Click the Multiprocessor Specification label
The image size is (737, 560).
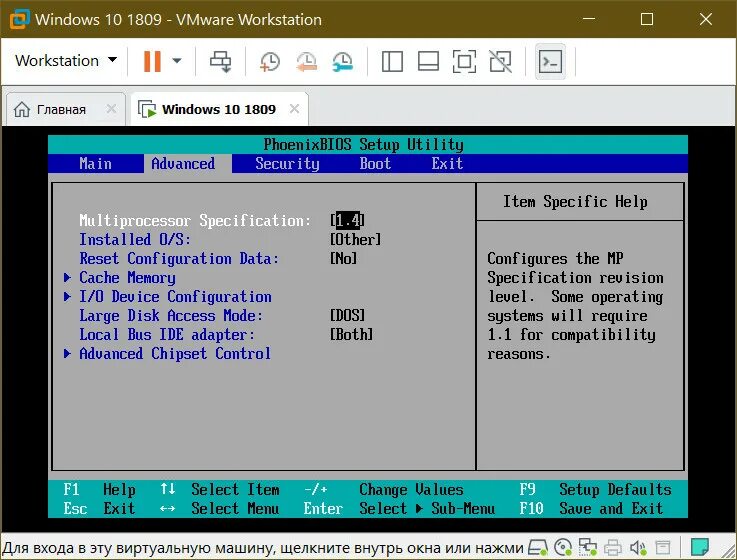click(195, 221)
